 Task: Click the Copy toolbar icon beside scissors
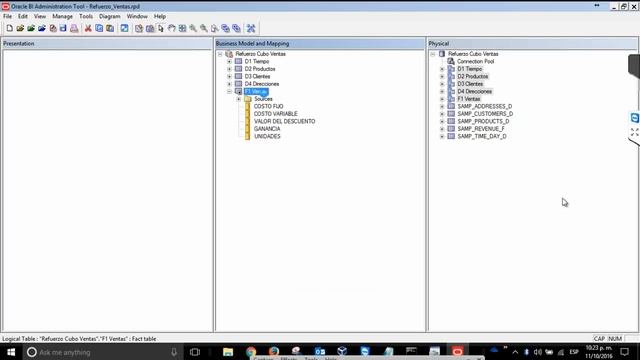point(99,28)
